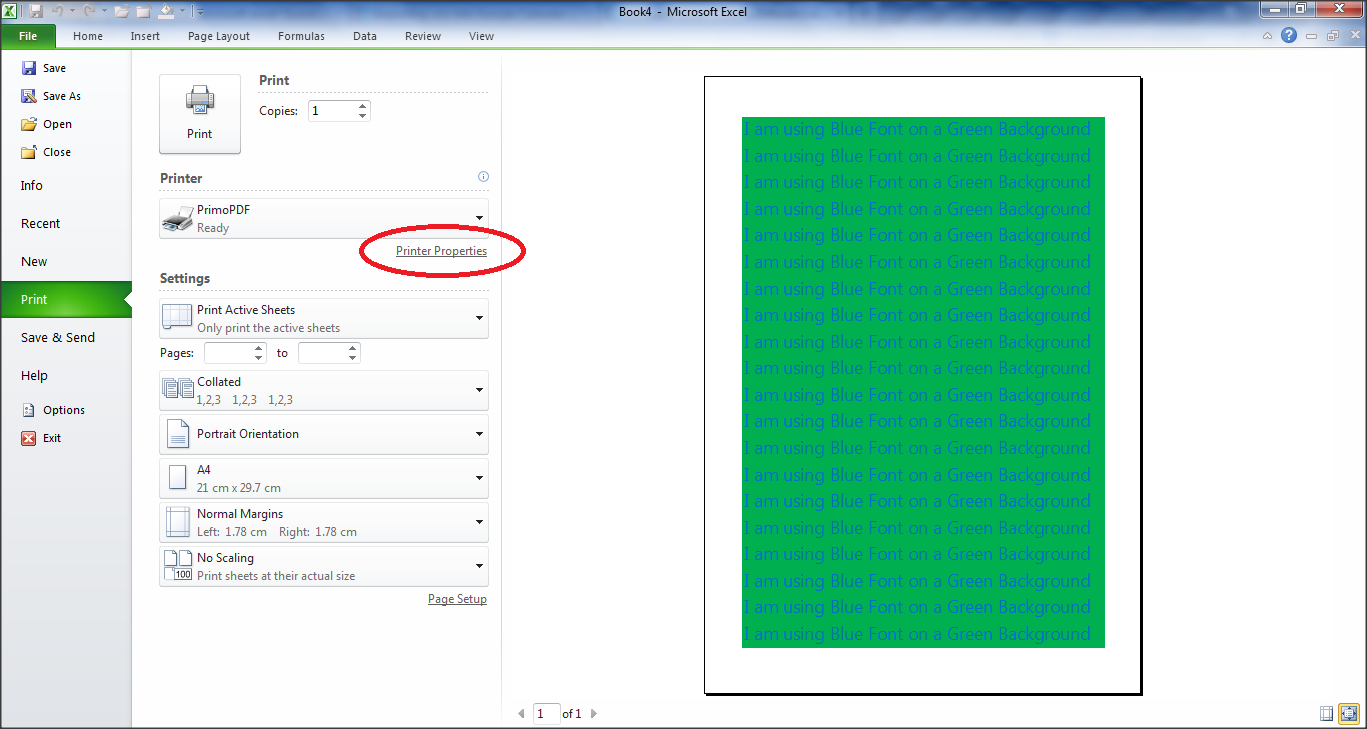The width and height of the screenshot is (1367, 729).
Task: Click the large Print button
Action: [x=200, y=114]
